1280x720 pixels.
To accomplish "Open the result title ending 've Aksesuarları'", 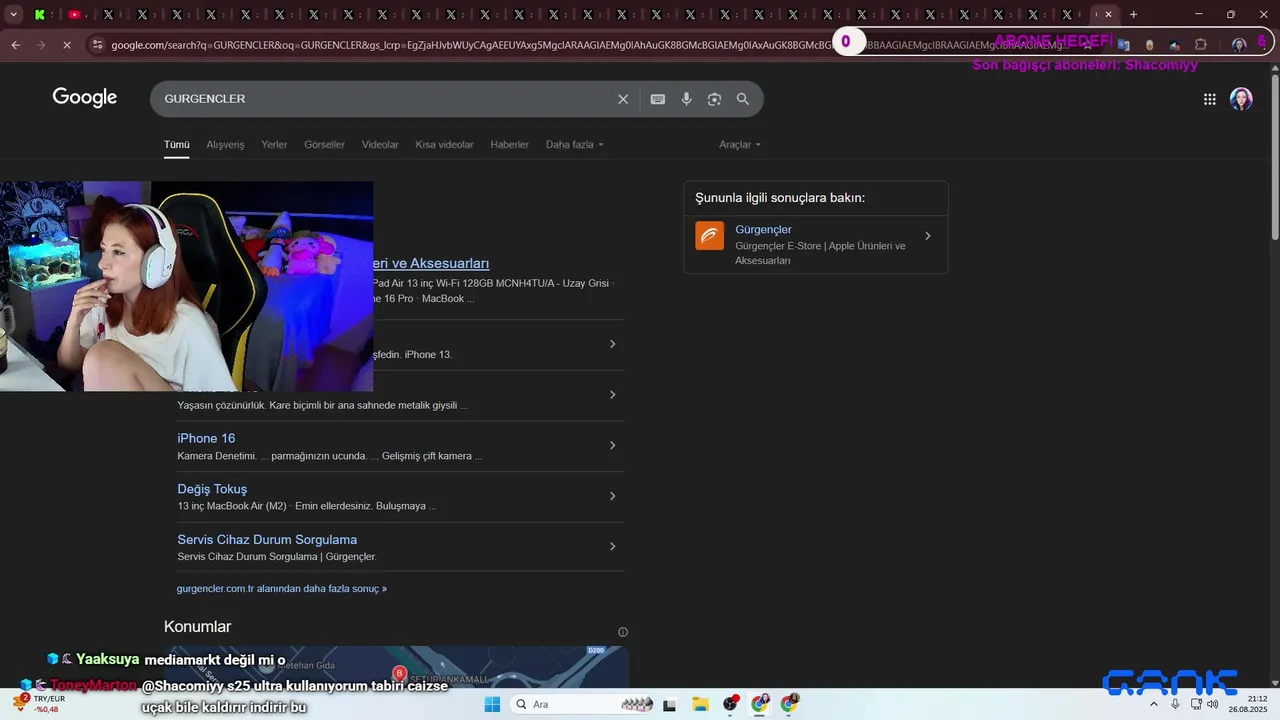I will pos(431,263).
